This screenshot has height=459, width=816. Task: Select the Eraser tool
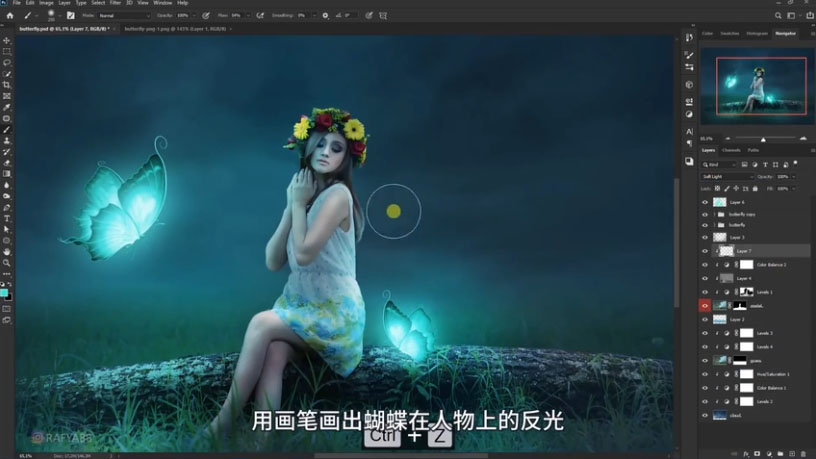click(7, 163)
